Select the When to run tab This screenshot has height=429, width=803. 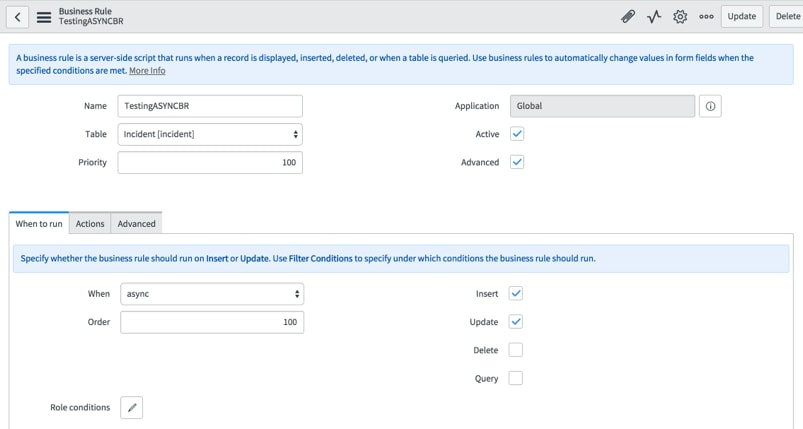39,223
